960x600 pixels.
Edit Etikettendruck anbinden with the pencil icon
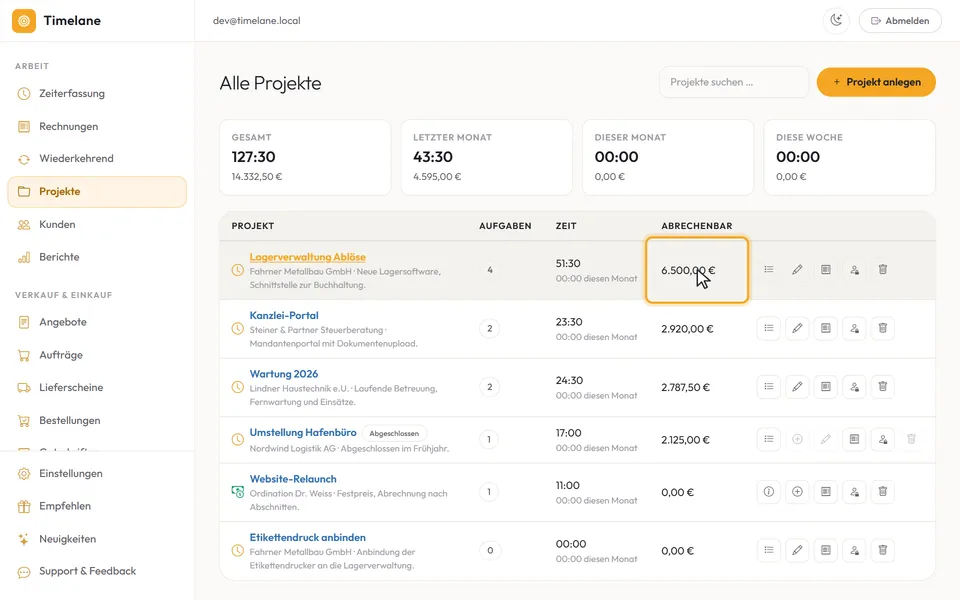coord(797,550)
